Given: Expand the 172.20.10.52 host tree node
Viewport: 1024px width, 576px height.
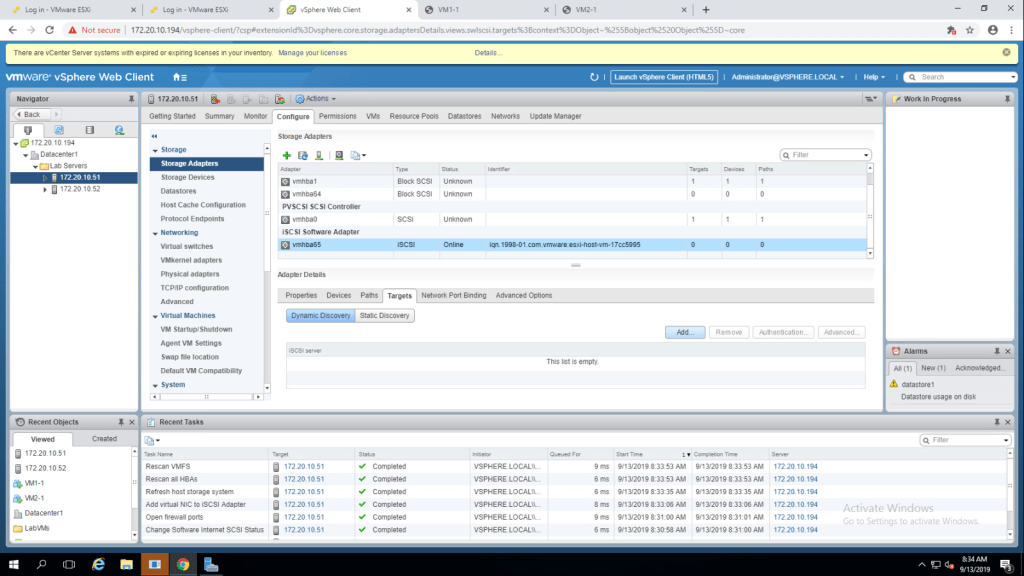Looking at the screenshot, I should point(45,189).
